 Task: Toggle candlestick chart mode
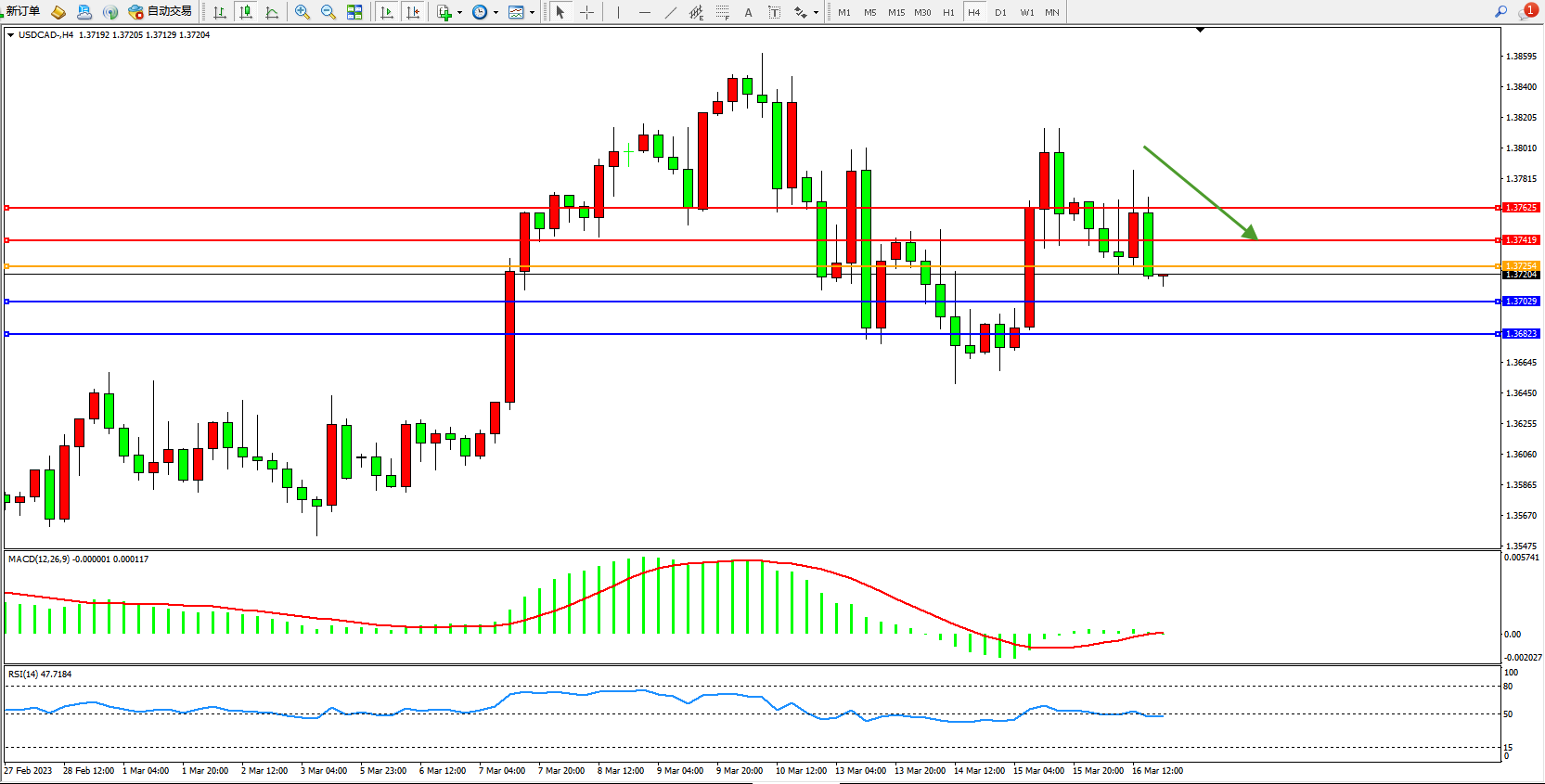pyautogui.click(x=245, y=12)
